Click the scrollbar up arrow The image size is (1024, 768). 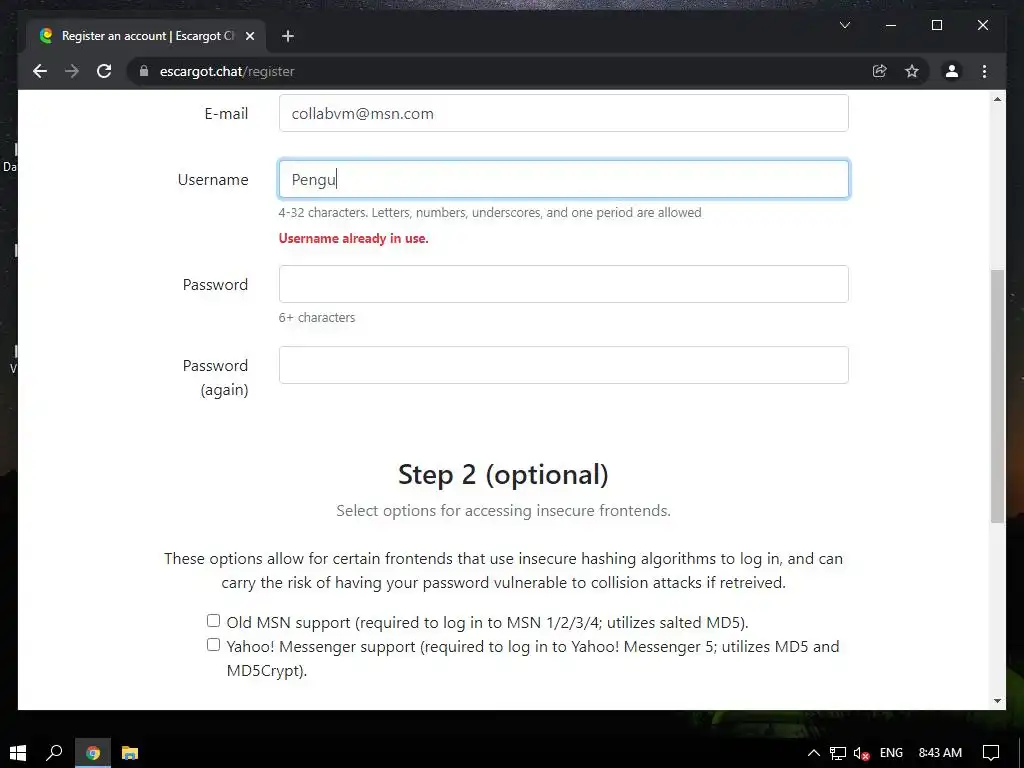[x=997, y=99]
